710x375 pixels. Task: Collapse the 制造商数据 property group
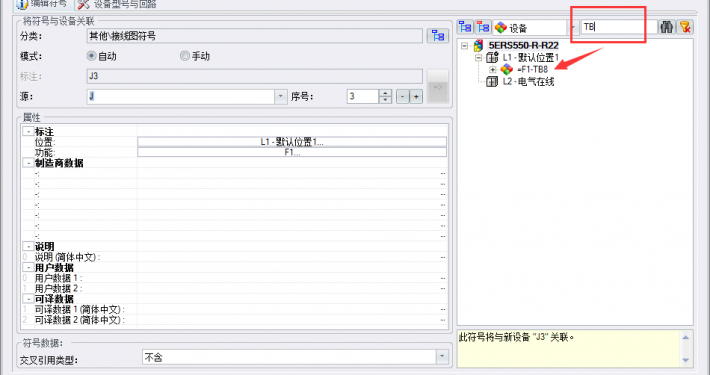[28, 163]
